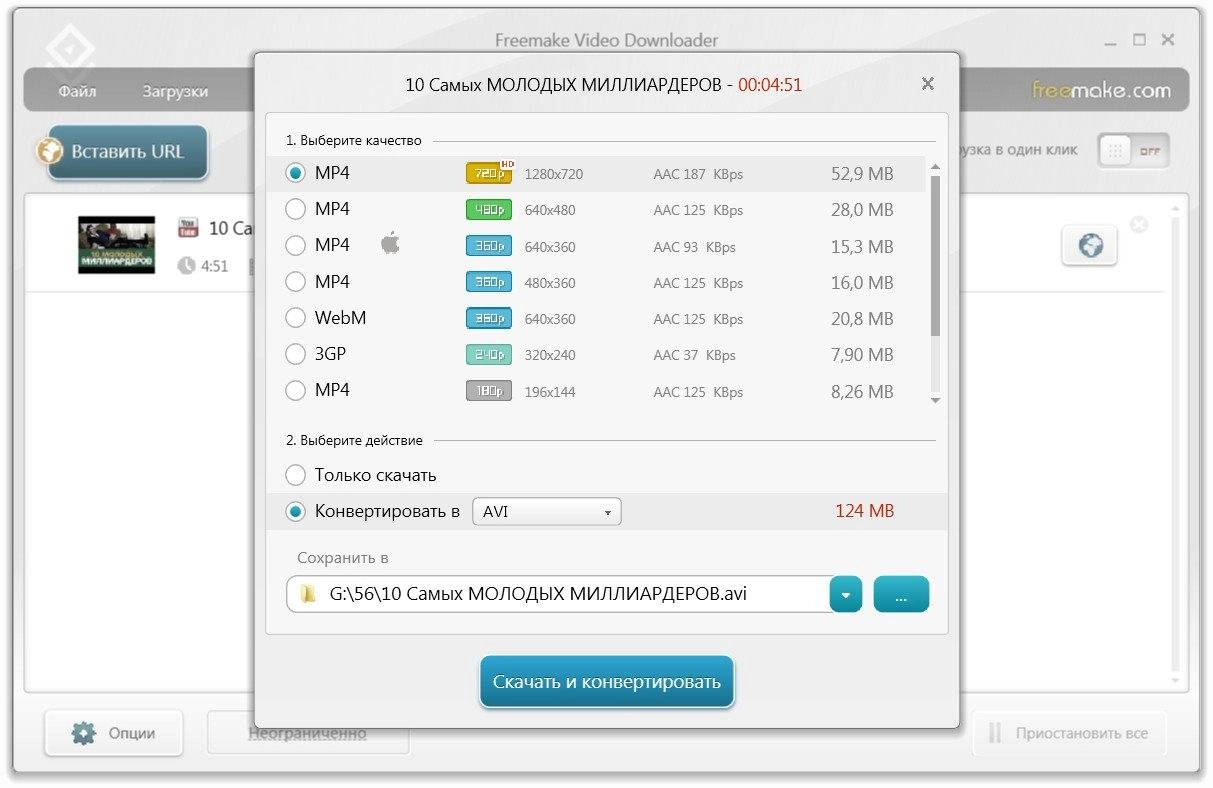Click the Apple logo icon on MP4 row
The height and width of the screenshot is (788, 1213).
(391, 244)
